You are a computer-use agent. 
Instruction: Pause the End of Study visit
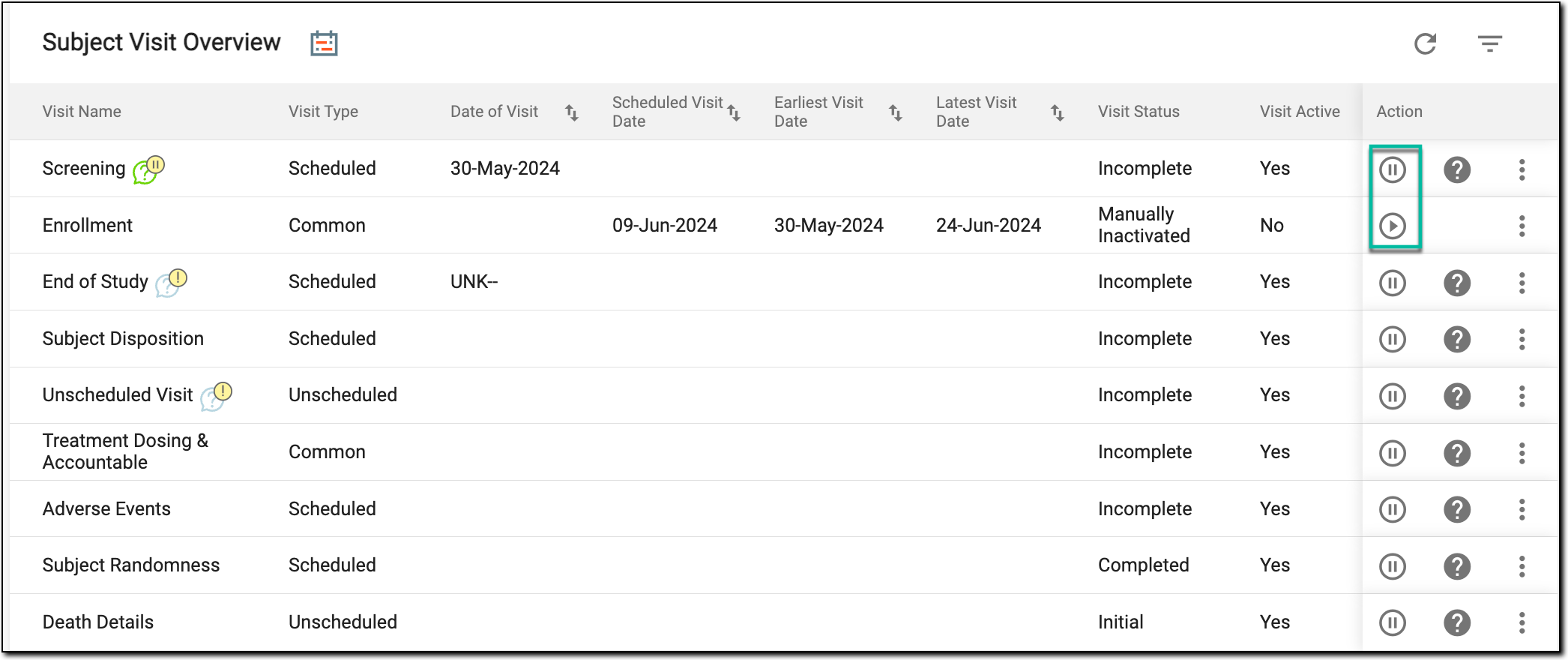pyautogui.click(x=1393, y=283)
